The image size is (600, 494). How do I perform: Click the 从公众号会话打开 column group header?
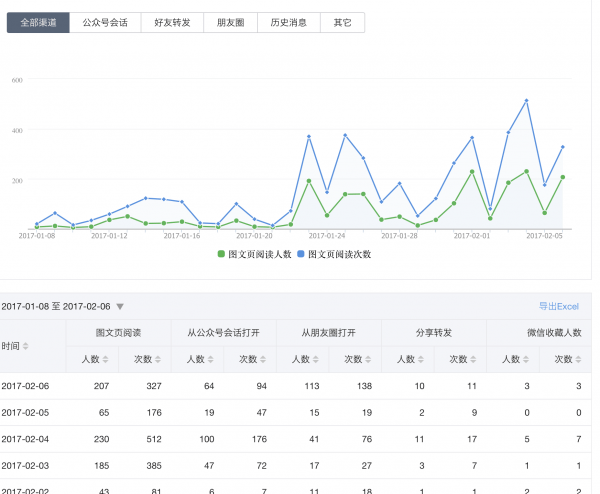click(223, 333)
